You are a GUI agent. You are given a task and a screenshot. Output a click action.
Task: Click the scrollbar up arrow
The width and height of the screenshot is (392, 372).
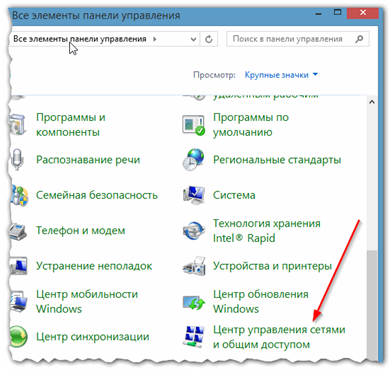point(372,102)
